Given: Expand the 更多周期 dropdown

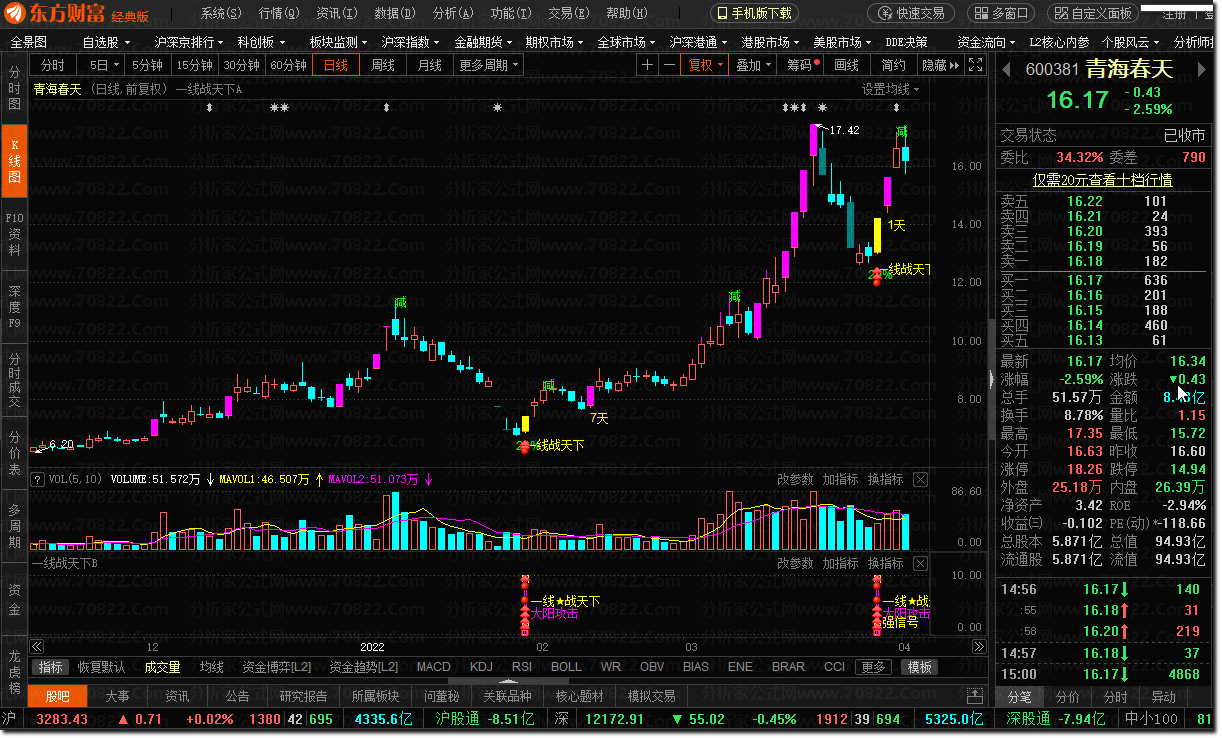Looking at the screenshot, I should coord(489,65).
